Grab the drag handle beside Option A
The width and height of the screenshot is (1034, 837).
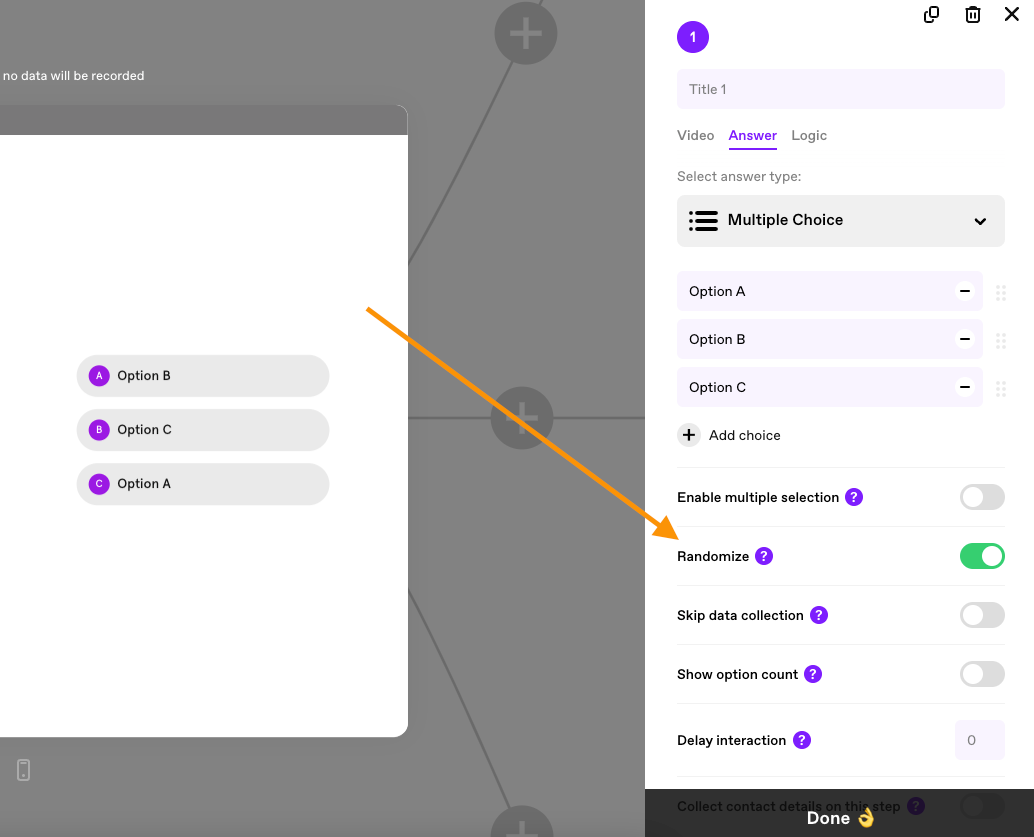pos(1000,292)
